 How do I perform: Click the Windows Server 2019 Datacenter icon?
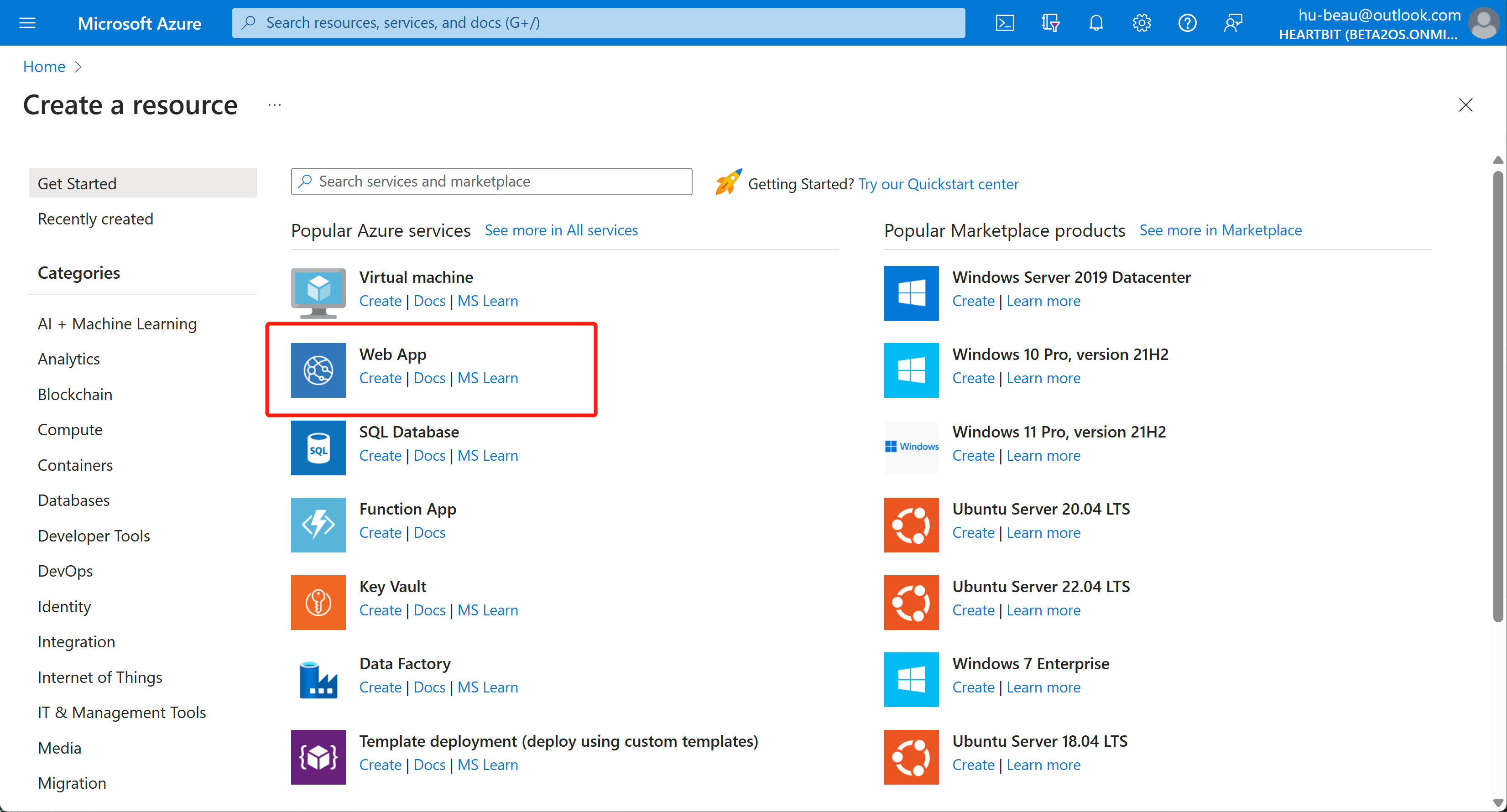click(911, 293)
